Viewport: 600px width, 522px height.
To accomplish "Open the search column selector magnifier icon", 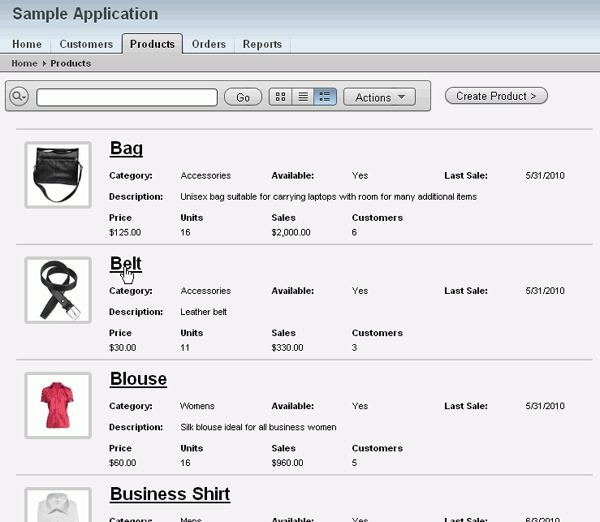I will point(19,96).
